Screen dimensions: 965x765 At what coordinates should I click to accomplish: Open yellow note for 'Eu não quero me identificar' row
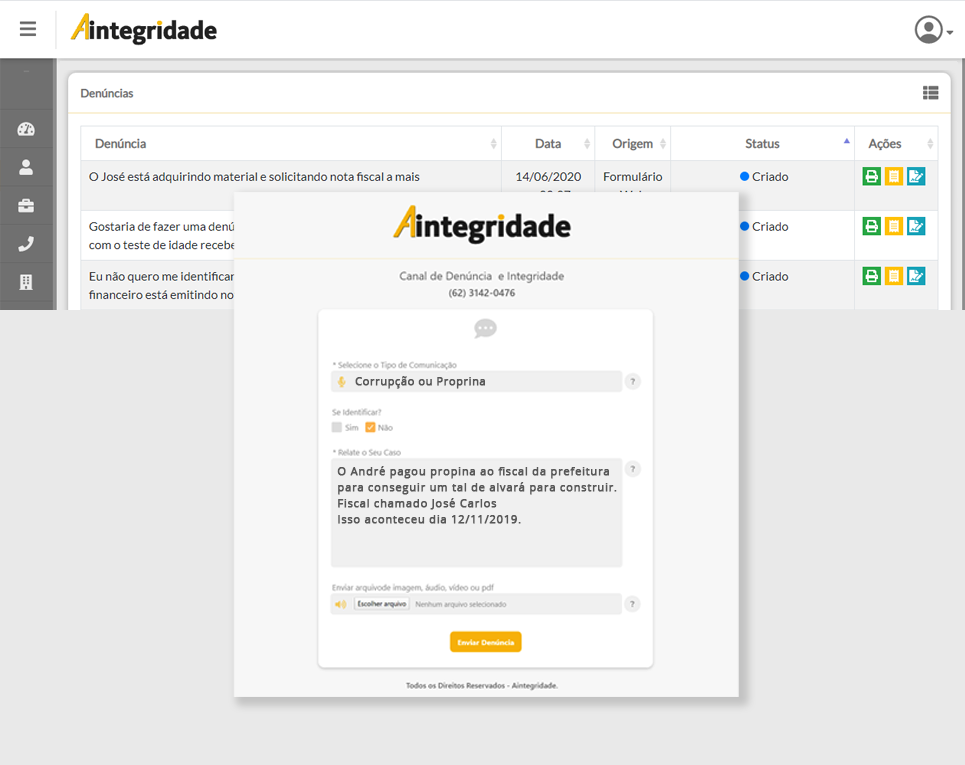[894, 276]
